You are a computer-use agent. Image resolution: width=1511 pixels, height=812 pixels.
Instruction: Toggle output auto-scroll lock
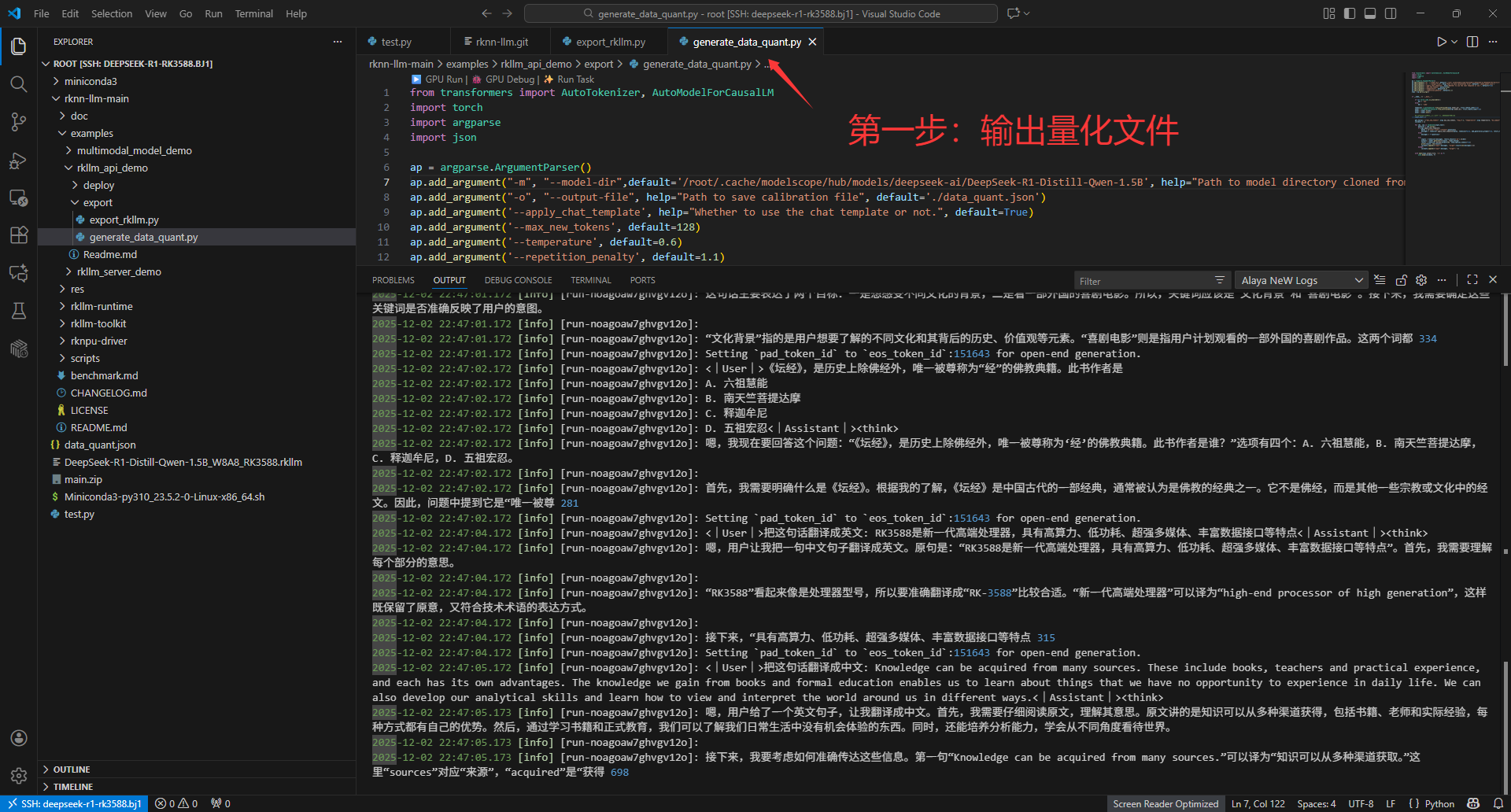point(1401,280)
